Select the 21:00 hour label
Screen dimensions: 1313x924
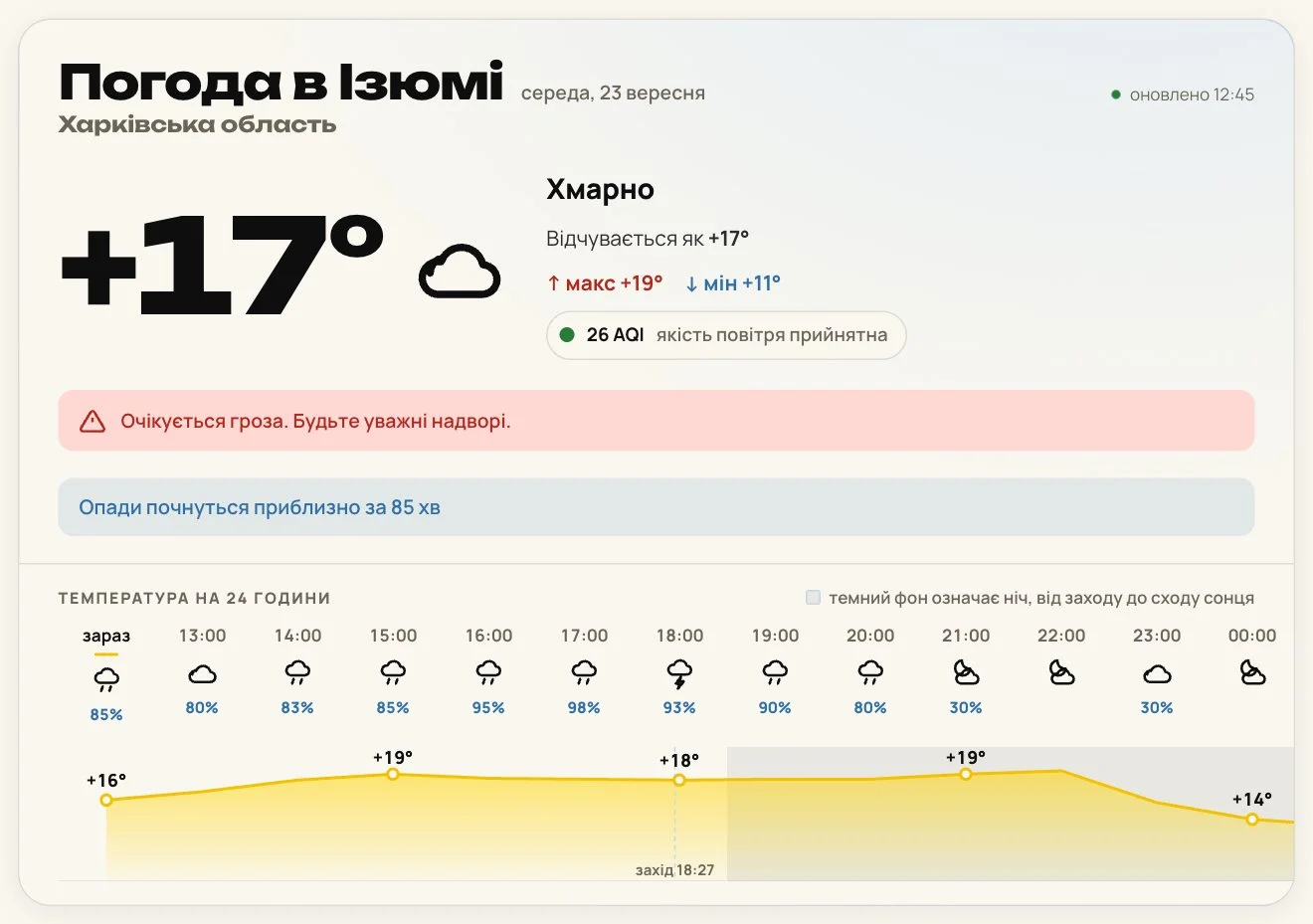coord(966,636)
